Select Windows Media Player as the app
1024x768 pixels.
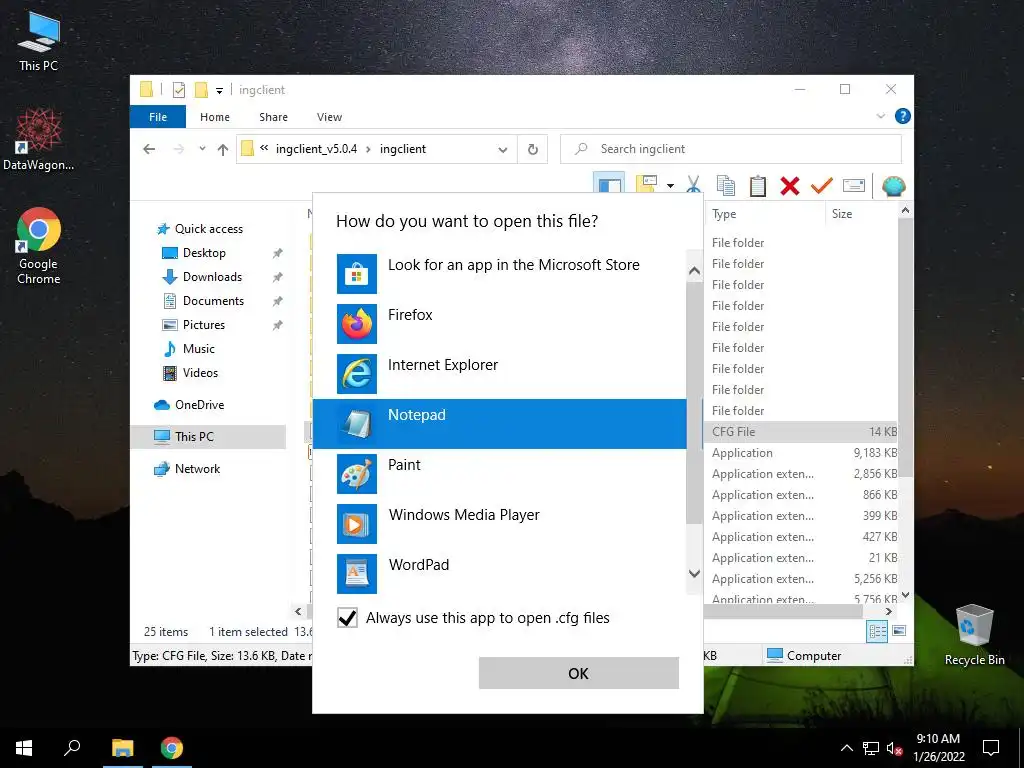click(x=500, y=524)
